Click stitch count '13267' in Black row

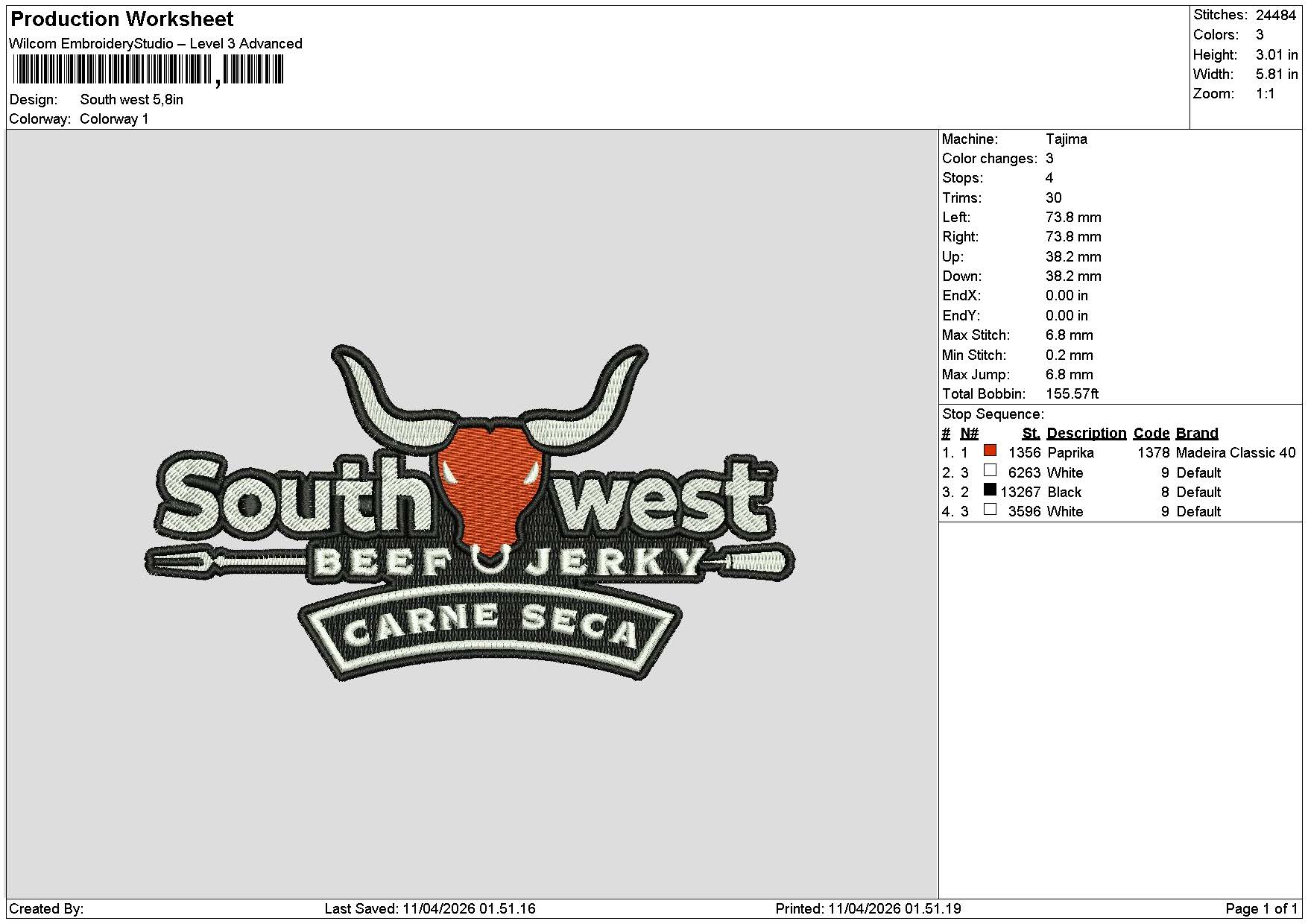pos(1020,493)
